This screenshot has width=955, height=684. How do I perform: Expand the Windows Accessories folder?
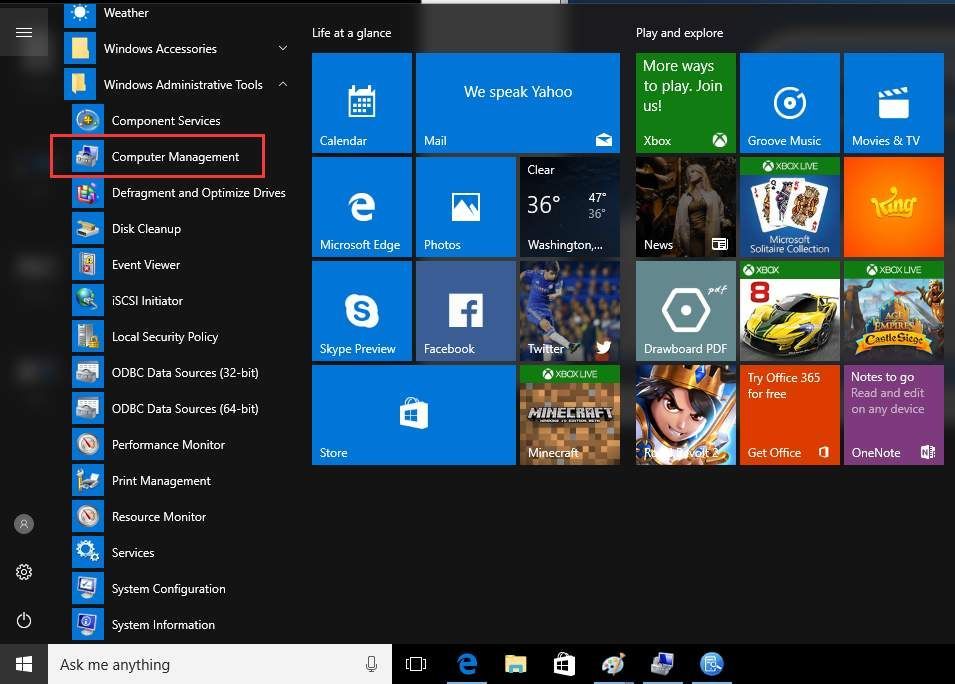(x=283, y=48)
